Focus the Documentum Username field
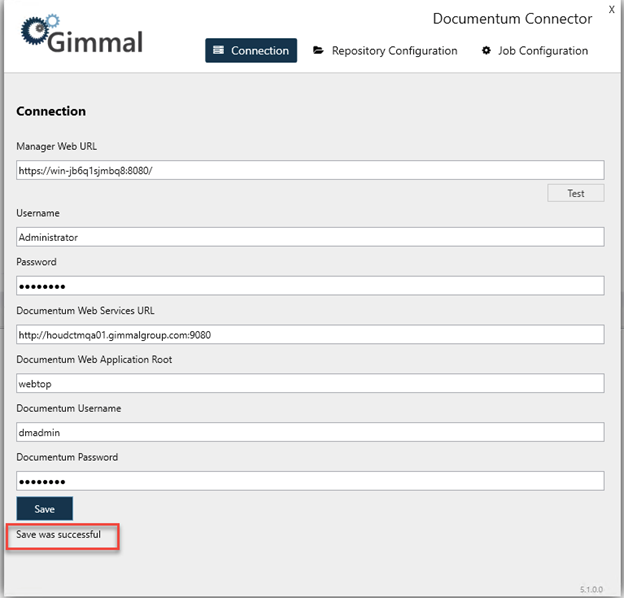 pos(310,432)
